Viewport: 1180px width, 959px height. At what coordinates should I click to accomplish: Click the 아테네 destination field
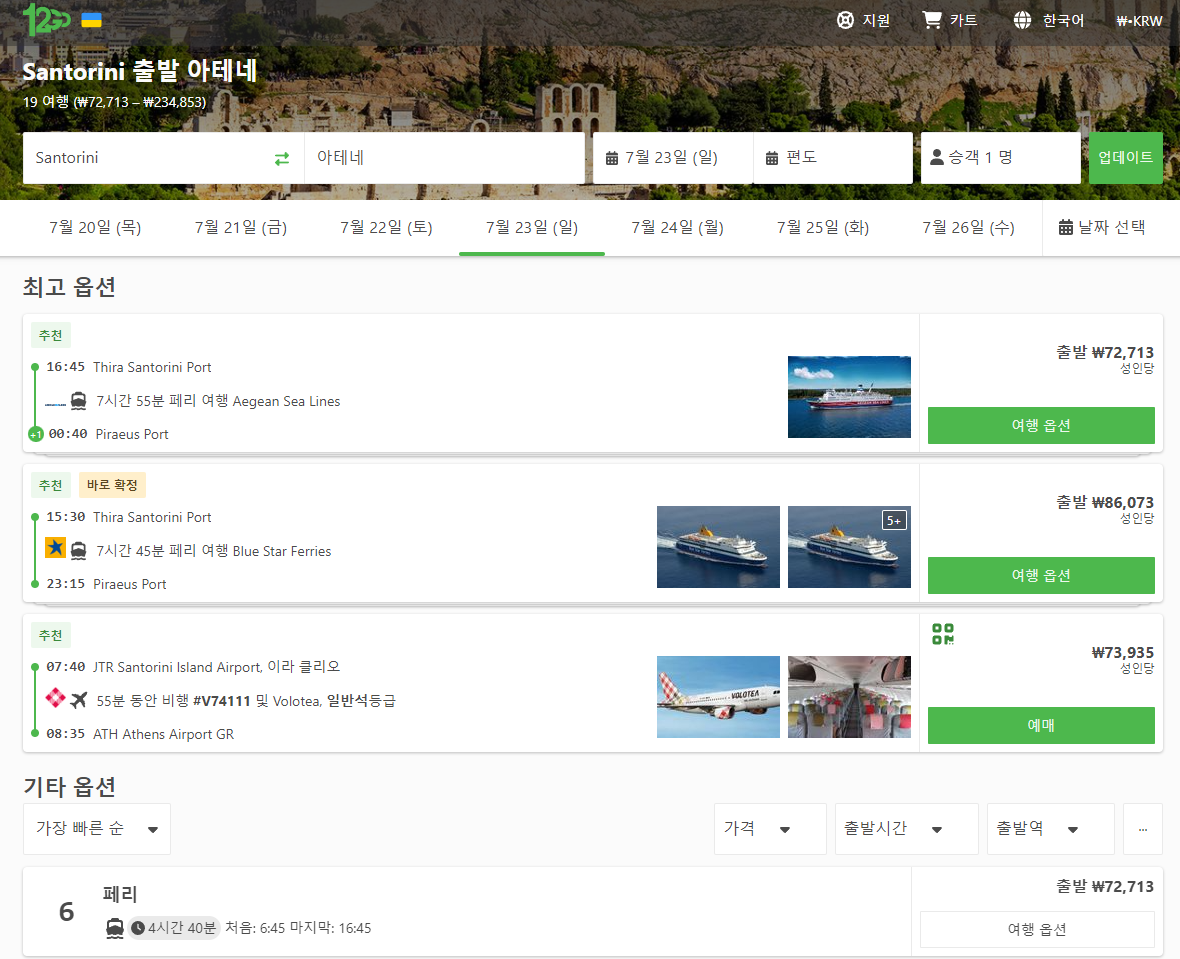445,158
